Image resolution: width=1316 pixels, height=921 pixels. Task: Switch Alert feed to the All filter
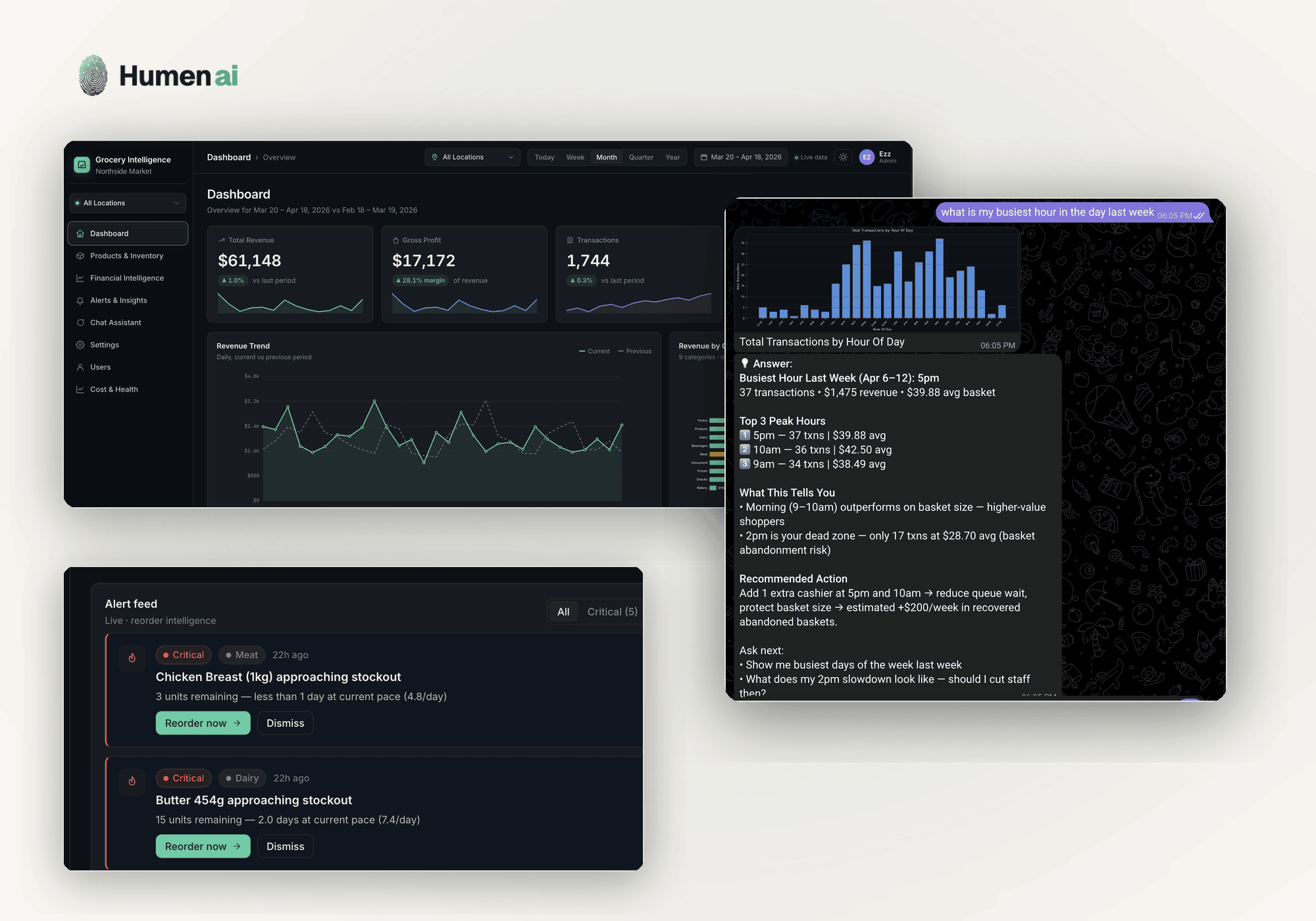tap(563, 612)
